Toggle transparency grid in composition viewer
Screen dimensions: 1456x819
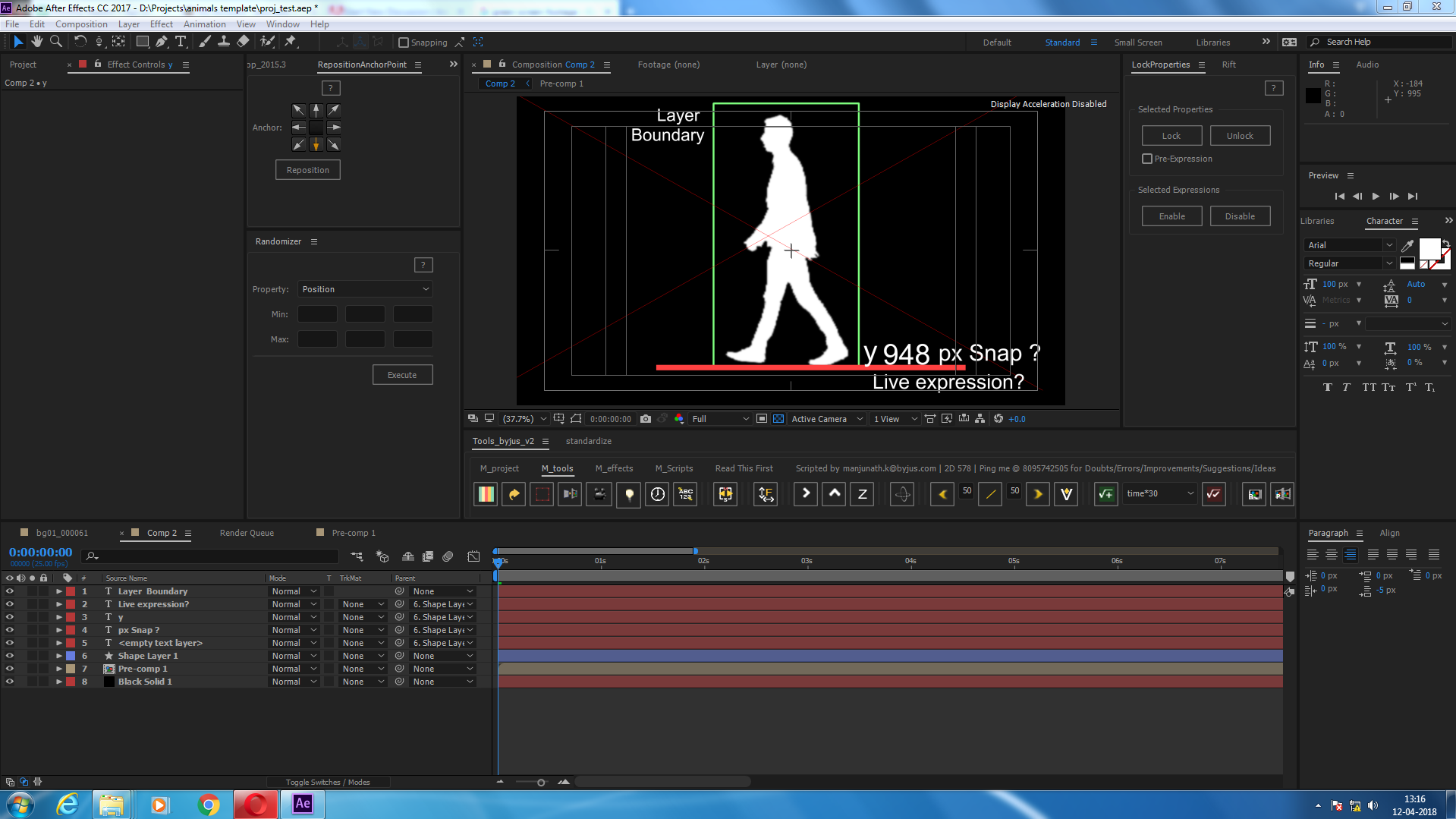click(x=778, y=419)
